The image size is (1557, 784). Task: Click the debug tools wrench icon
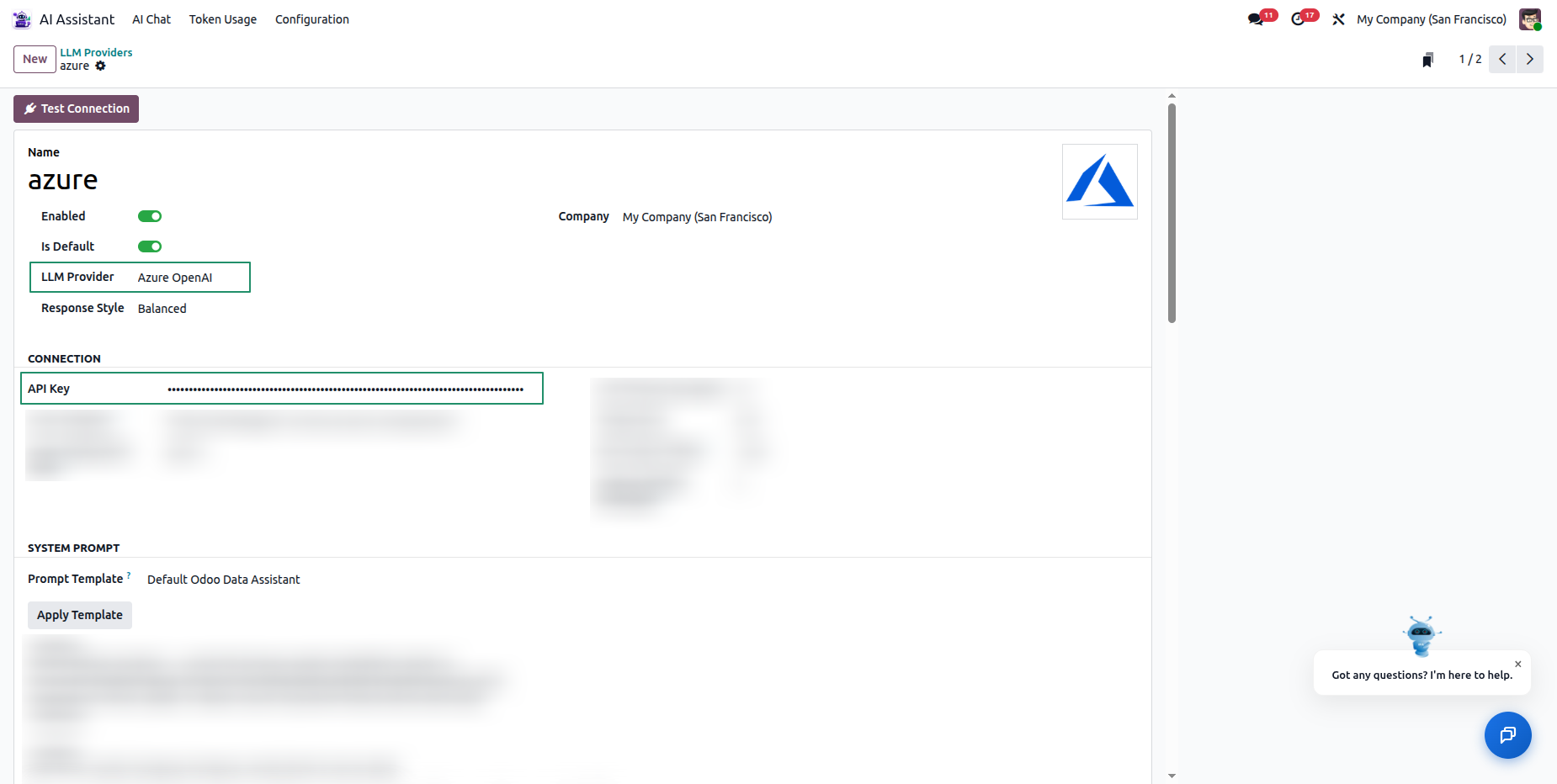[x=1338, y=19]
